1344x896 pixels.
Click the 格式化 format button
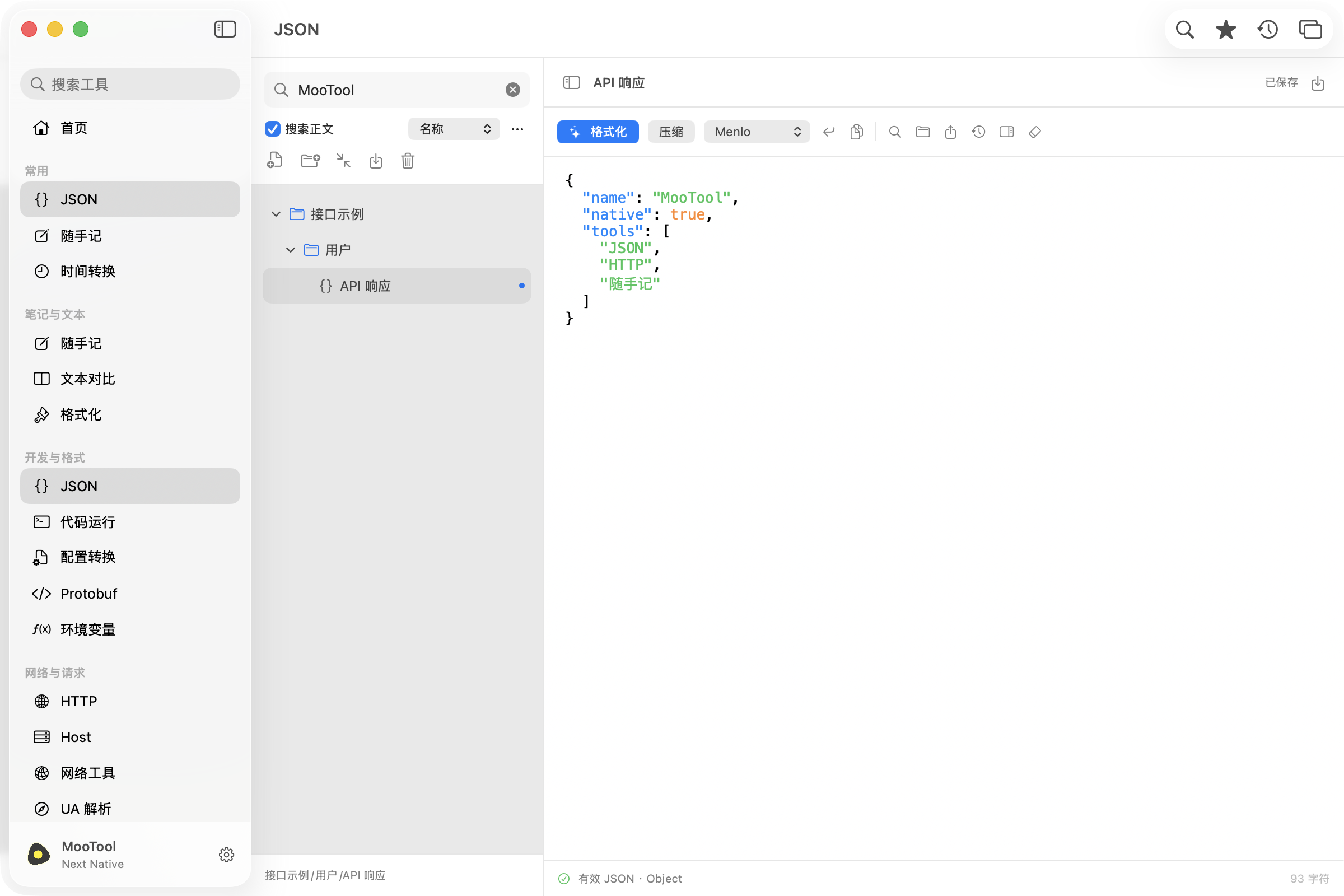point(598,132)
